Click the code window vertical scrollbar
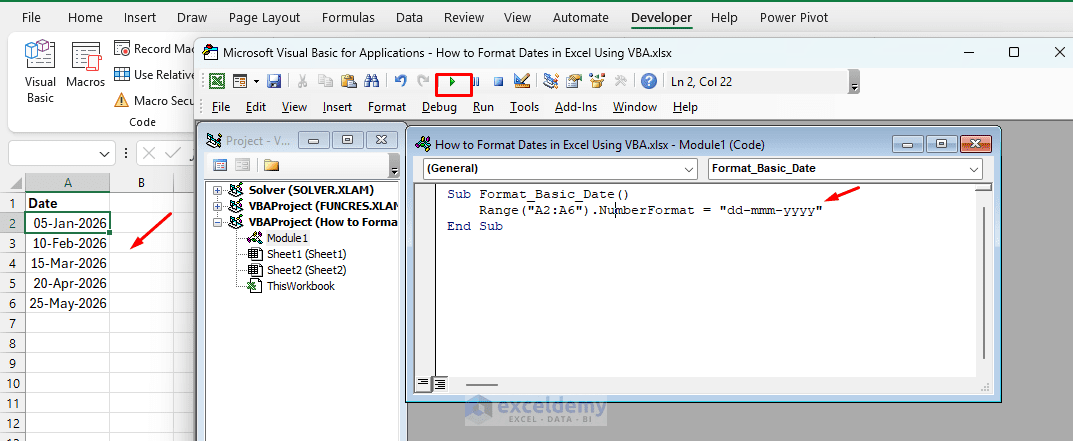This screenshot has height=441, width=1073. pyautogui.click(x=985, y=284)
